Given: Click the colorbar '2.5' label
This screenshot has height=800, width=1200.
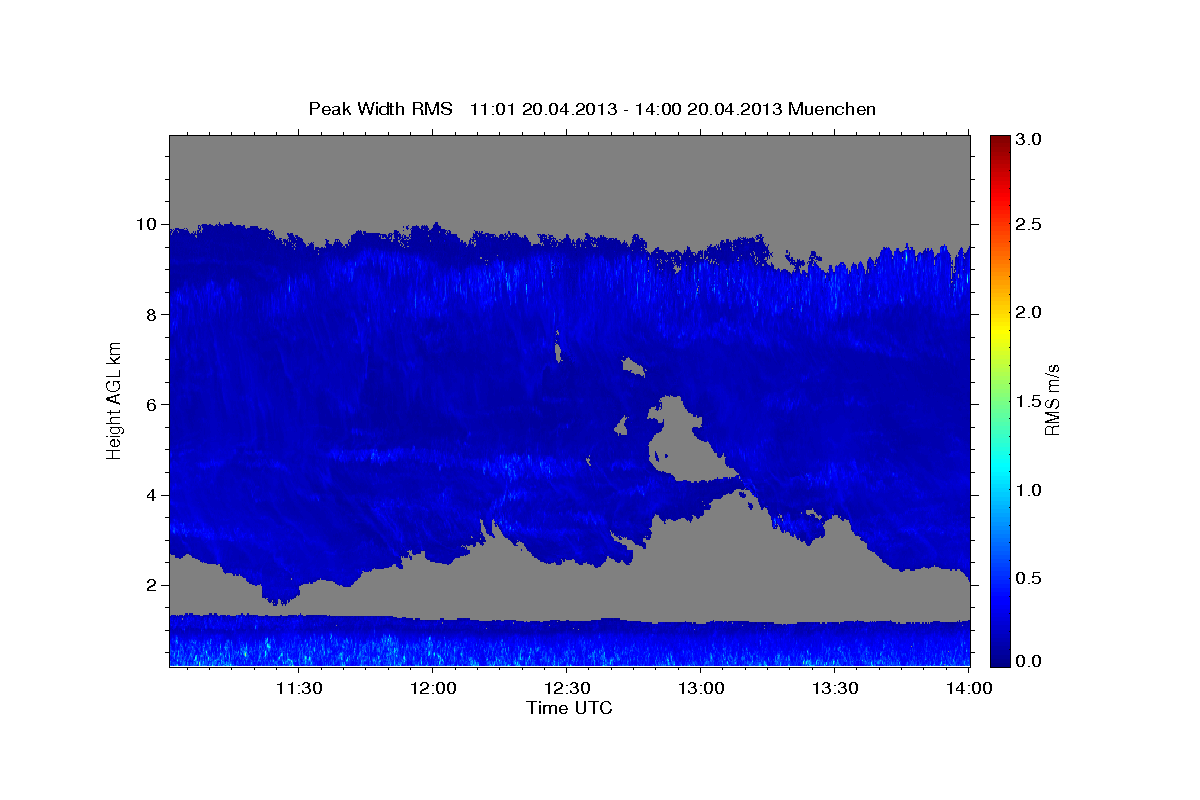Looking at the screenshot, I should point(1030,224).
